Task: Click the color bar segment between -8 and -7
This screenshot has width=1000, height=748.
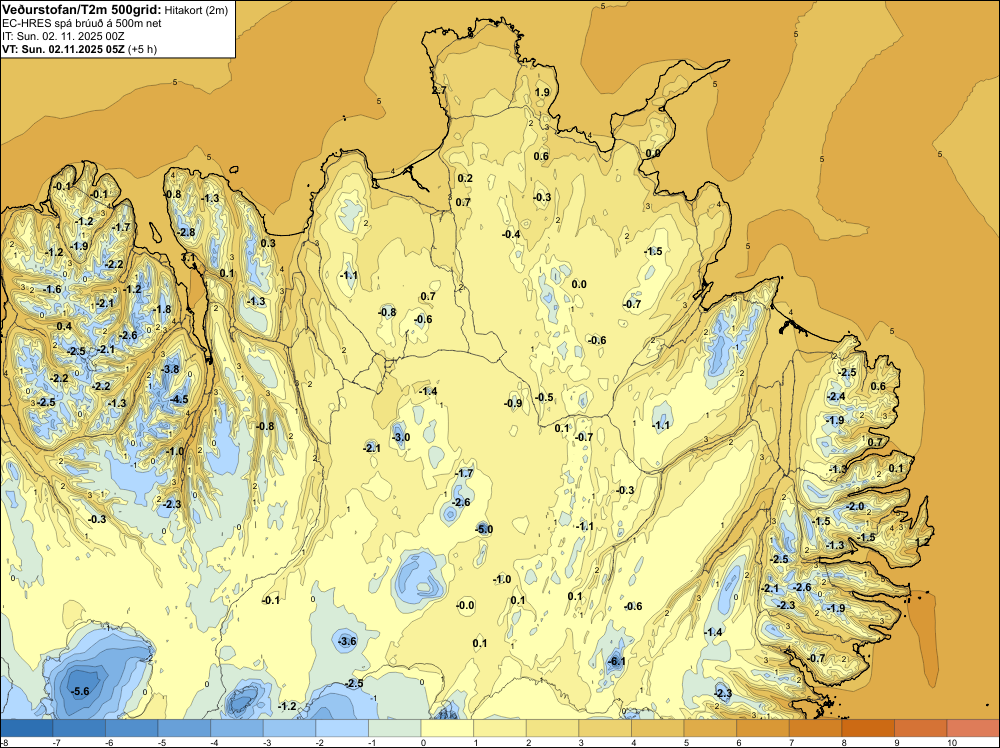Action: pyautogui.click(x=27, y=728)
